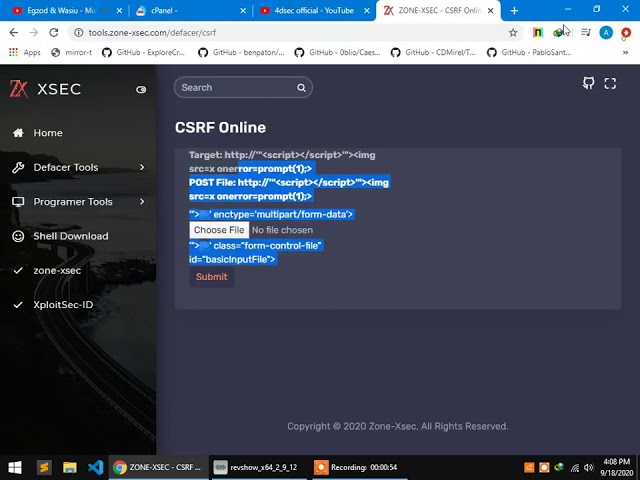Open Sublime Text from taskbar
The width and height of the screenshot is (640, 480).
44,467
